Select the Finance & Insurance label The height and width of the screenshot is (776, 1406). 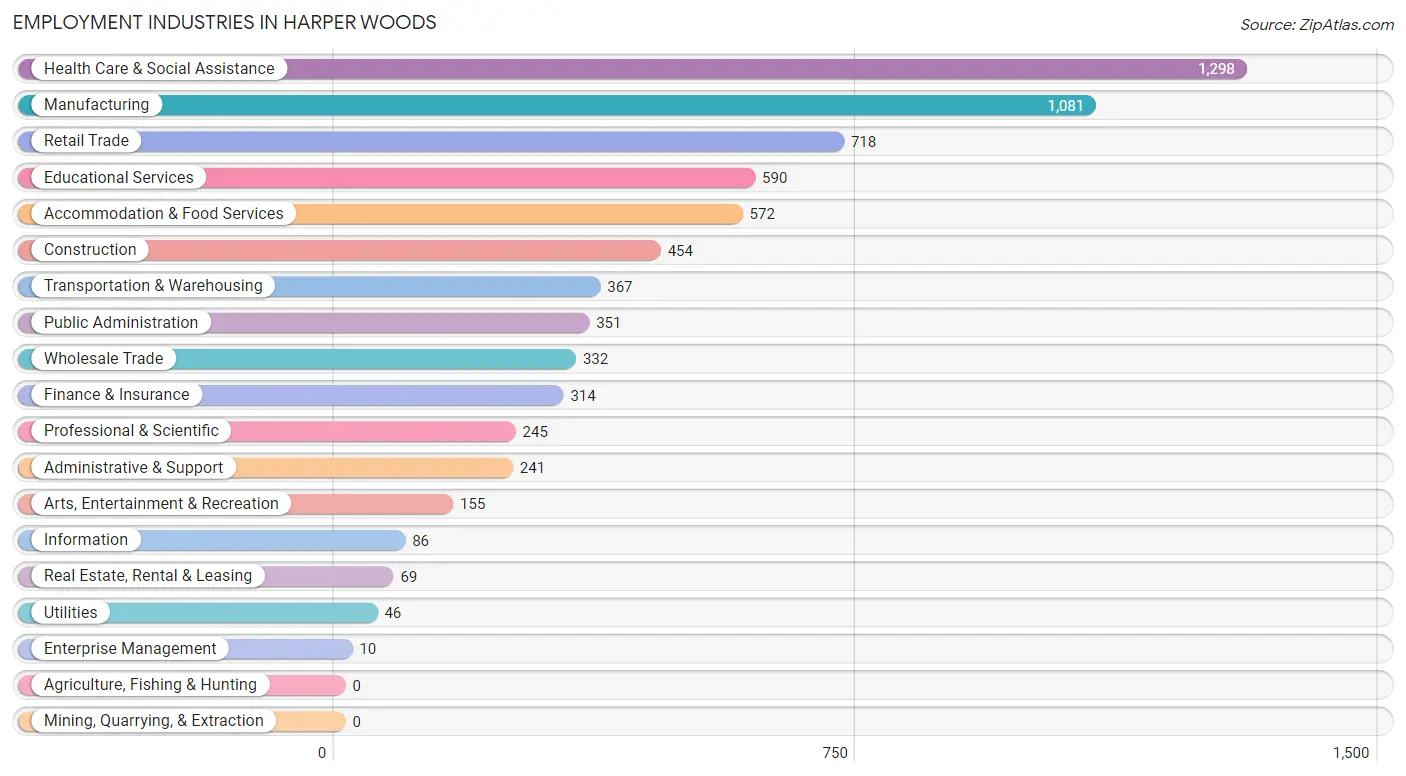click(x=116, y=394)
